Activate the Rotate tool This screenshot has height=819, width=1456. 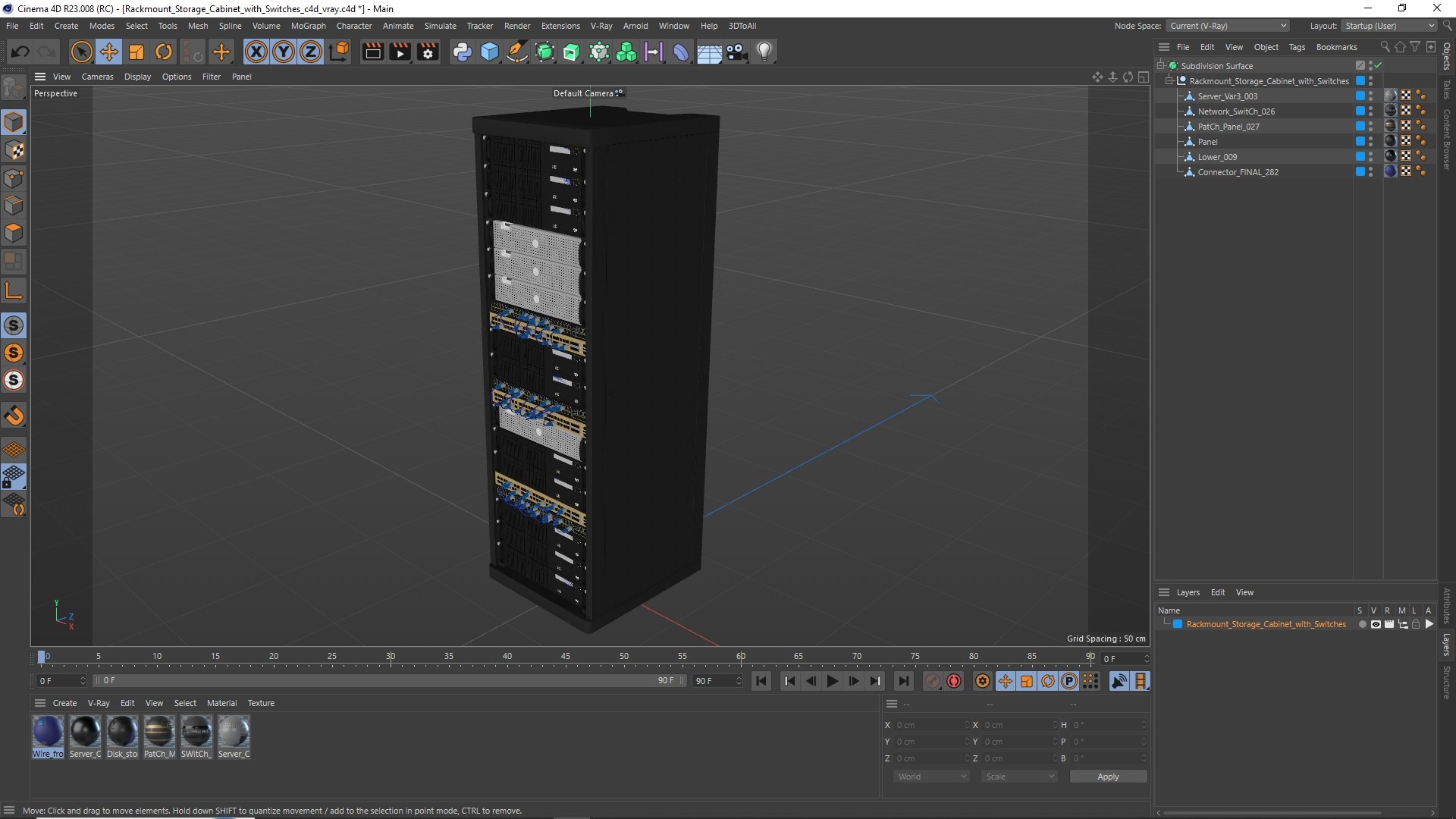click(x=164, y=52)
